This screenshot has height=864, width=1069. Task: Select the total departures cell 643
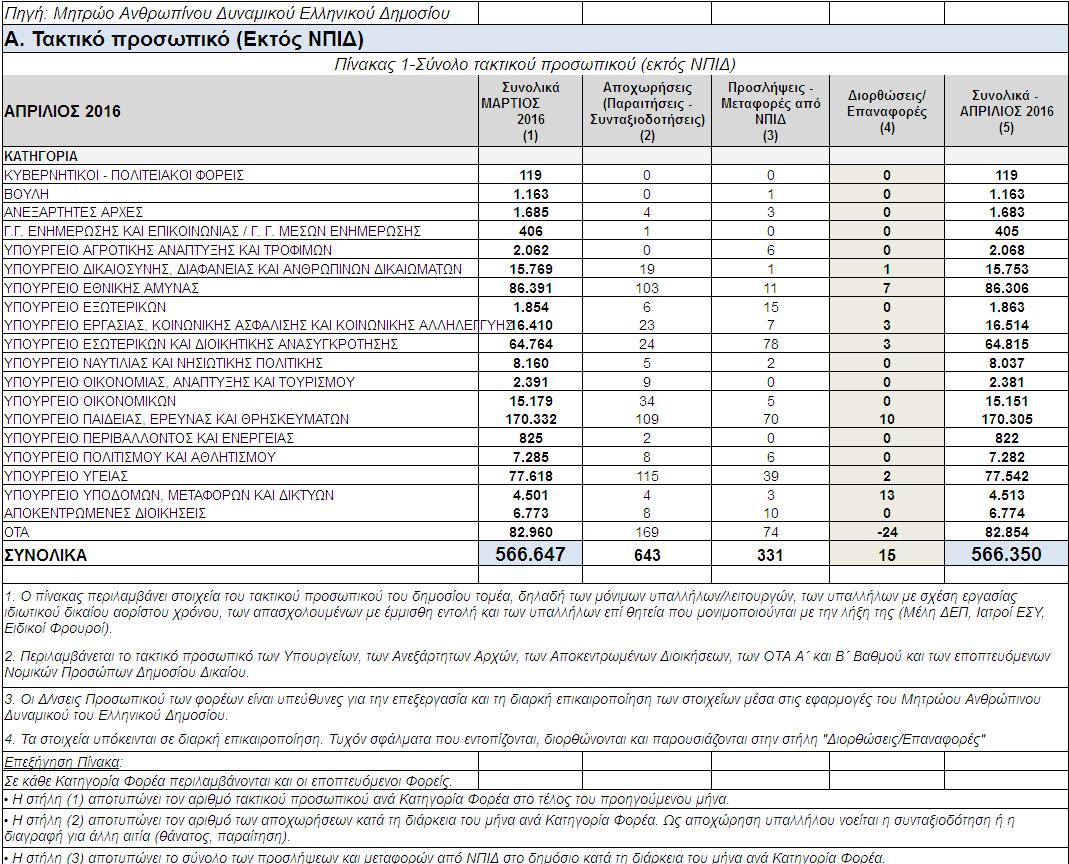pos(647,555)
